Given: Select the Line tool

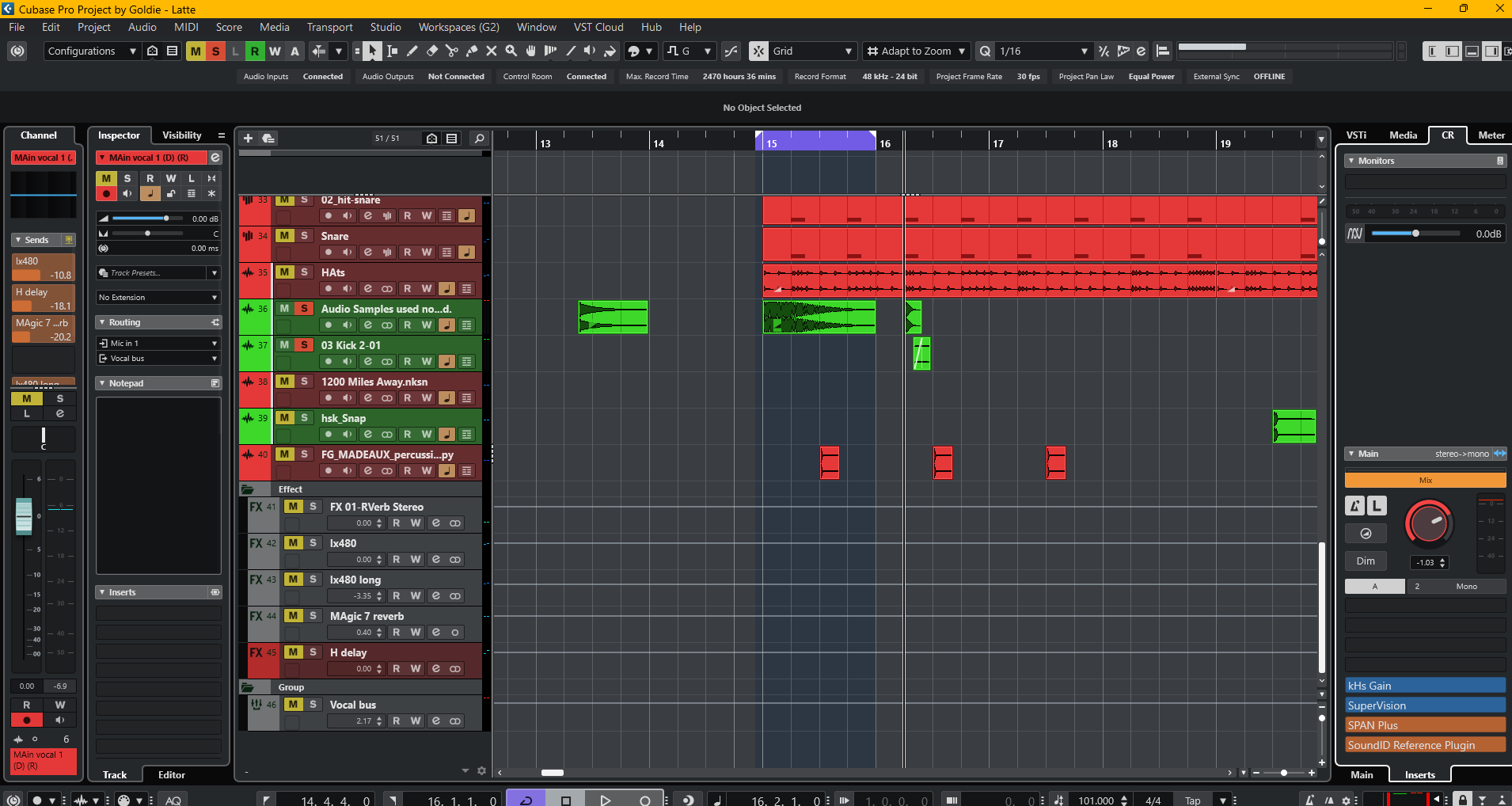Looking at the screenshot, I should [x=571, y=51].
